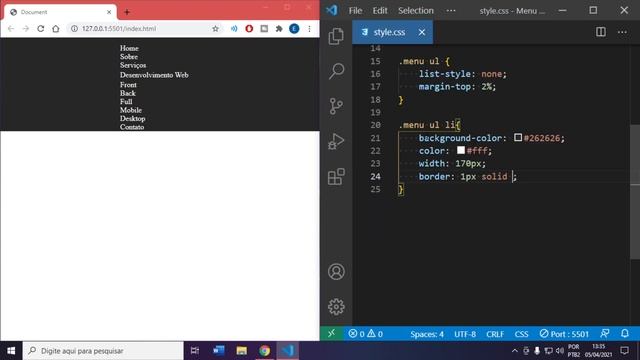Open the Windows Start menu
Viewport: 640px width, 360px height.
11,351
